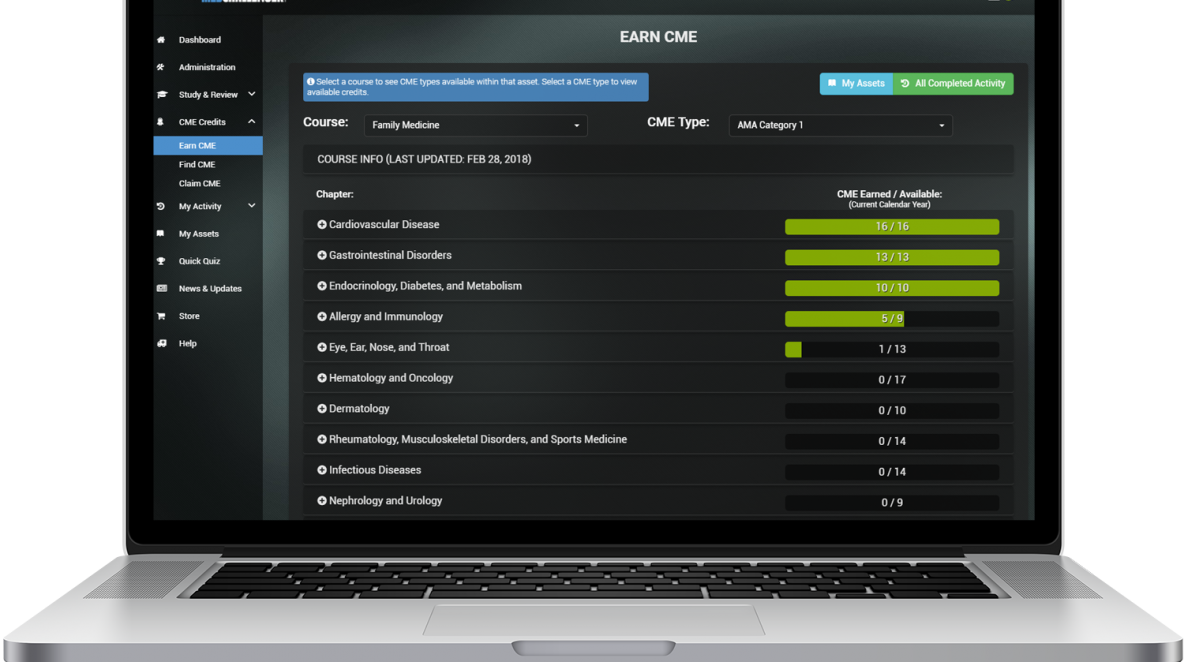Click the info icon in the blue notice

coord(310,82)
